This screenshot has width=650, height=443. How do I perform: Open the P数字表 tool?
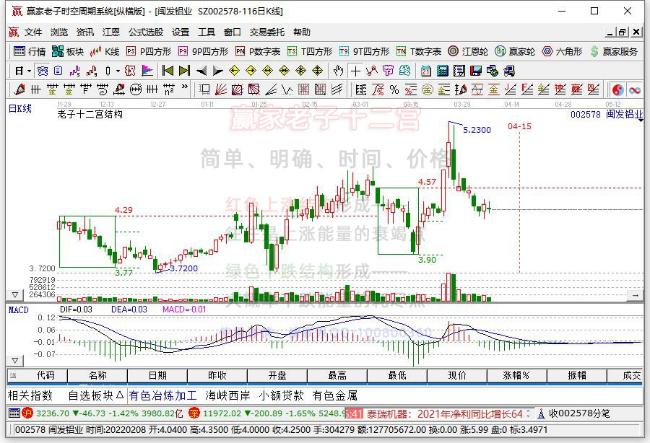[x=257, y=51]
